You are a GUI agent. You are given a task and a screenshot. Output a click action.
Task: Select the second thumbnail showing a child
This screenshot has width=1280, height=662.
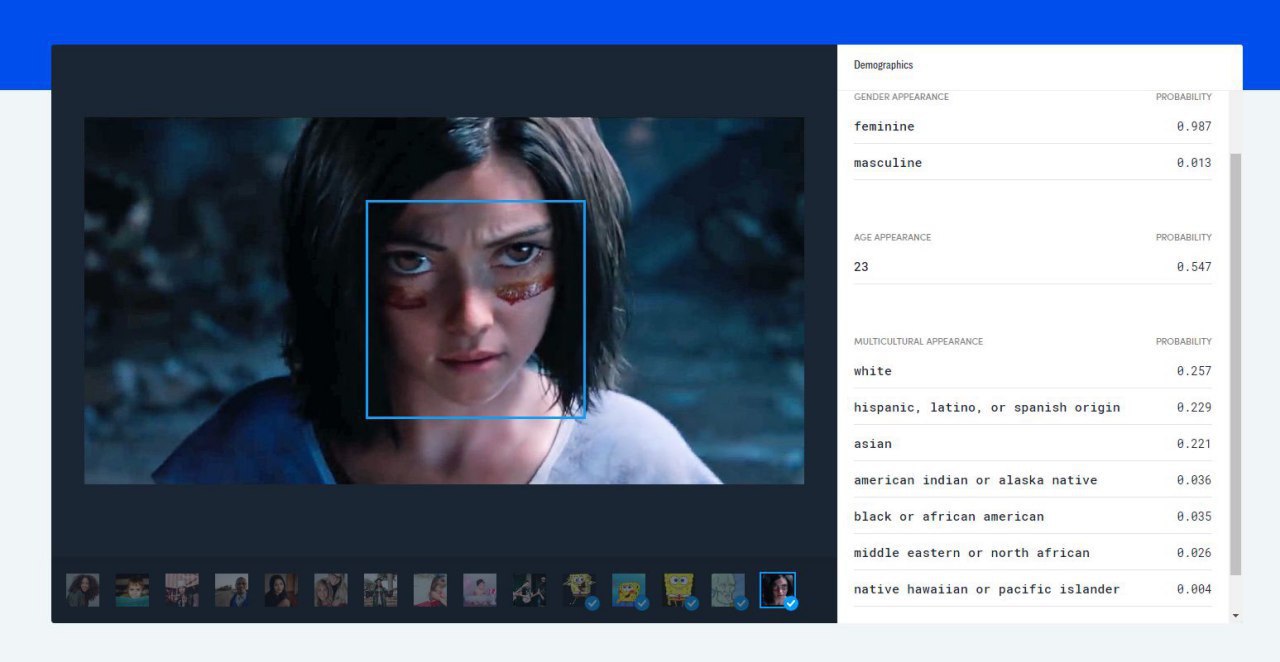pos(132,590)
